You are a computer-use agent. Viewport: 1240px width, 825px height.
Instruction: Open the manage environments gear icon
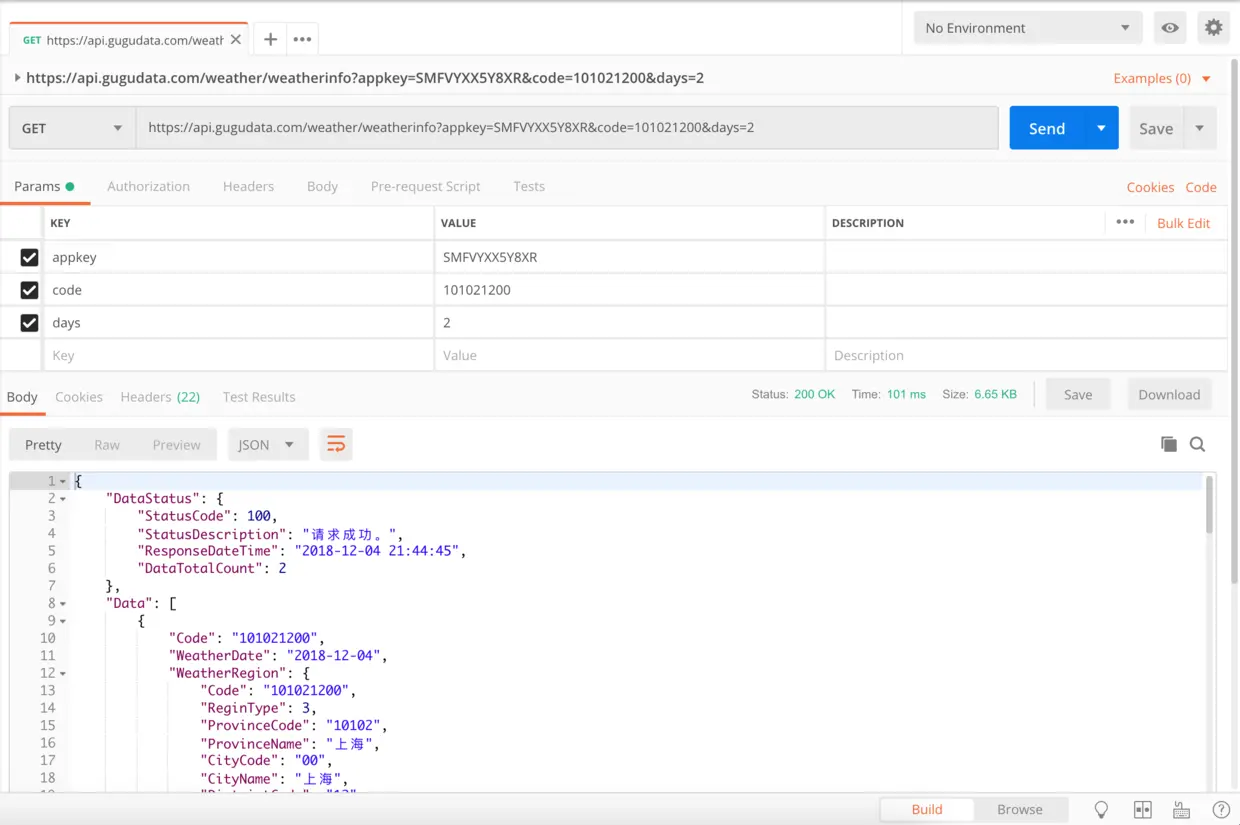(1213, 28)
